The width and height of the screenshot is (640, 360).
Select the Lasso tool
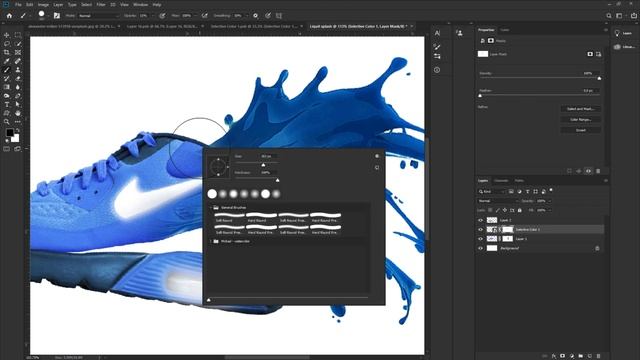tap(7, 44)
